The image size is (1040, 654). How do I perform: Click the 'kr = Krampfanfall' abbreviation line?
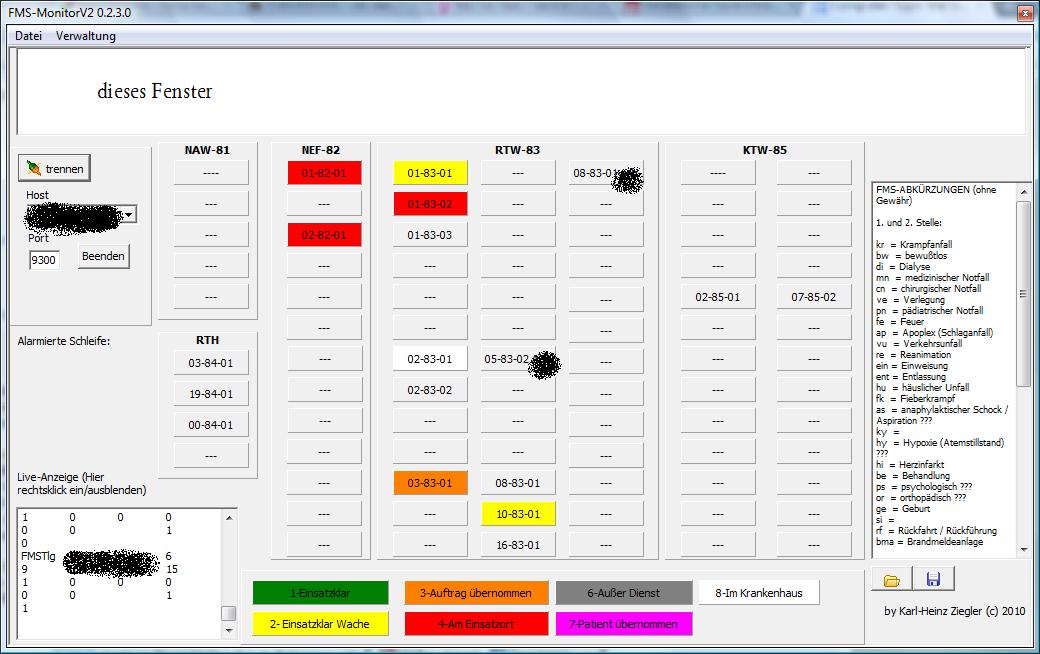tap(914, 244)
